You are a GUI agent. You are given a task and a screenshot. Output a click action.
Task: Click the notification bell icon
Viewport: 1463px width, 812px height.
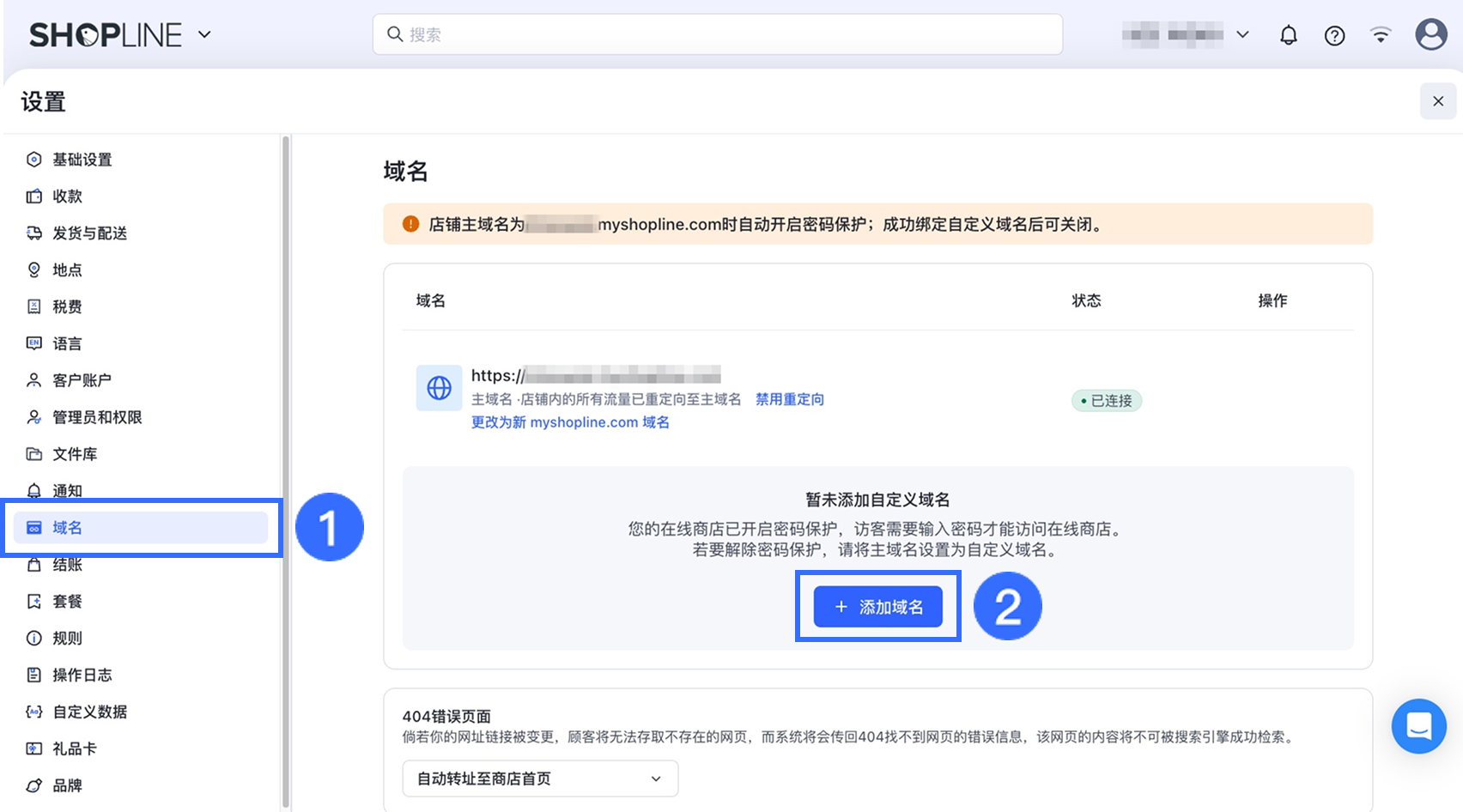(x=1288, y=35)
